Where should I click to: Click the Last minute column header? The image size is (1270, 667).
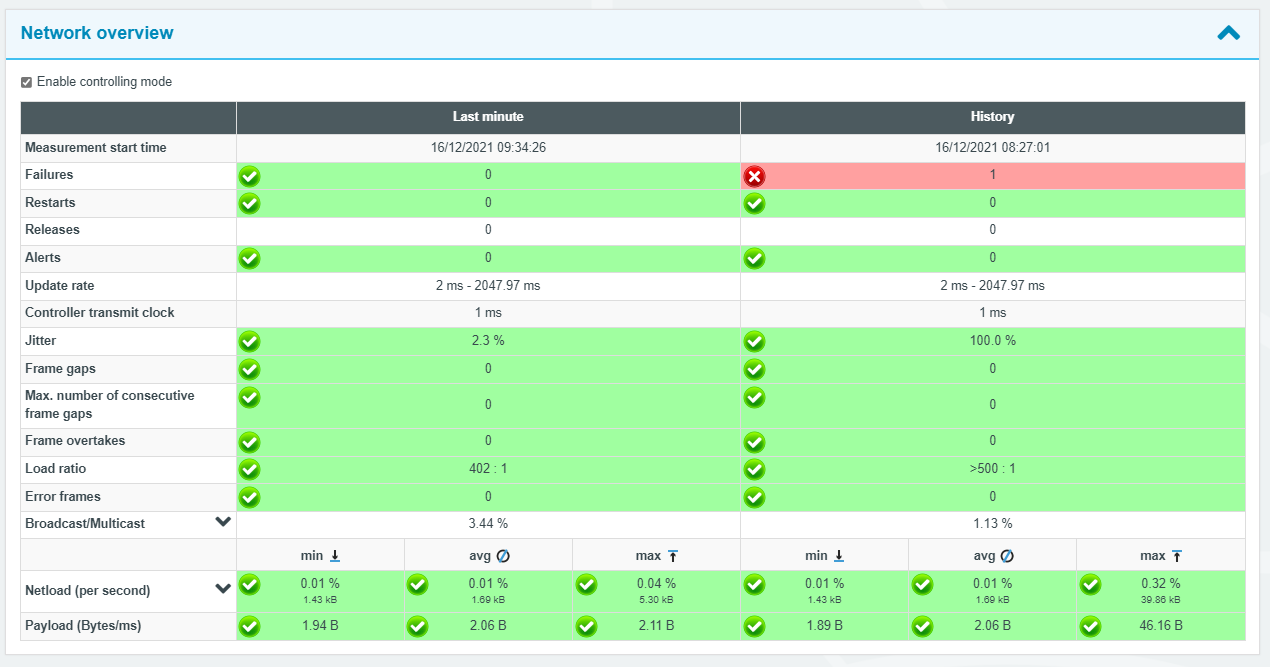click(487, 116)
